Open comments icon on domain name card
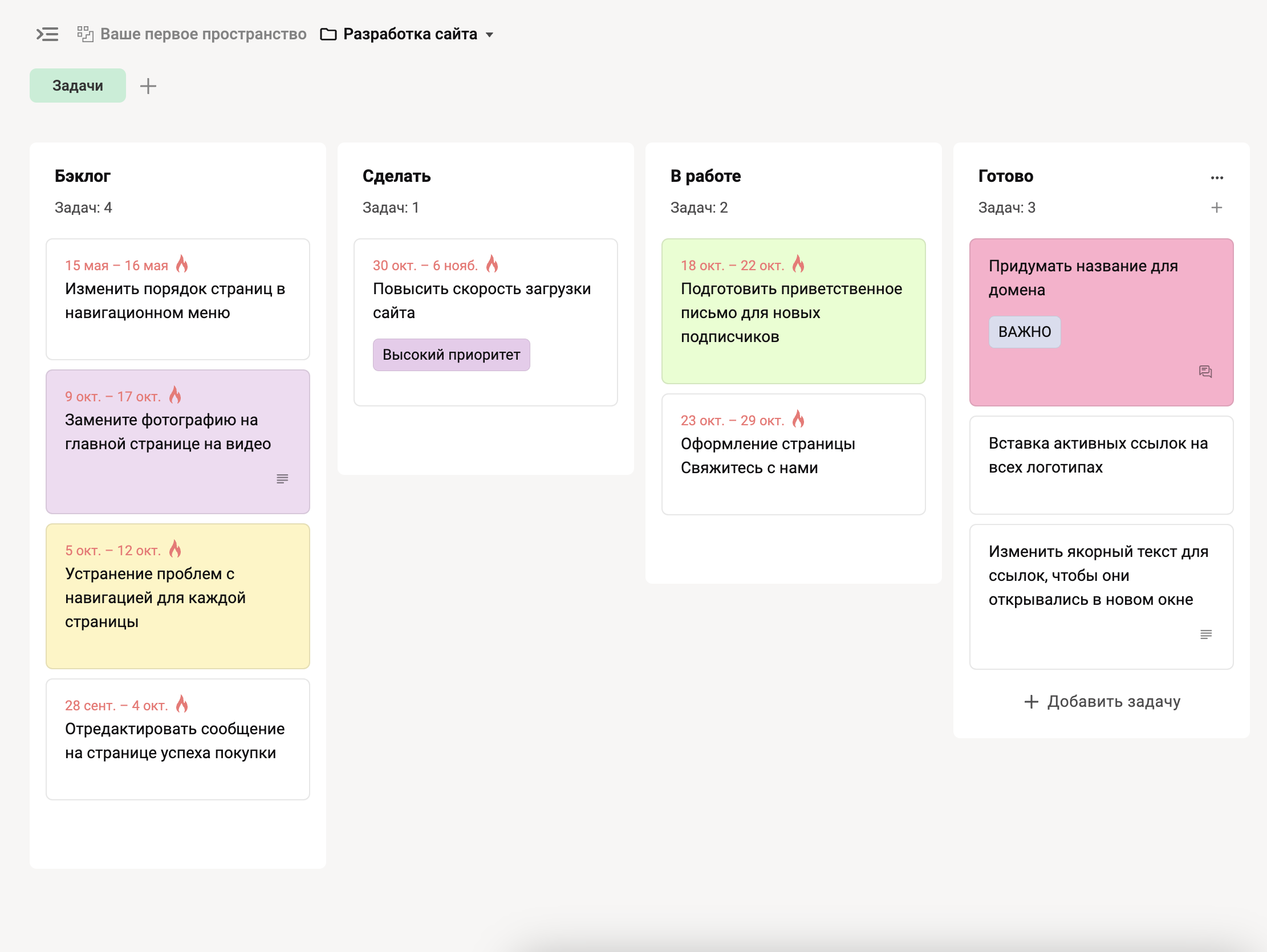 pos(1205,372)
